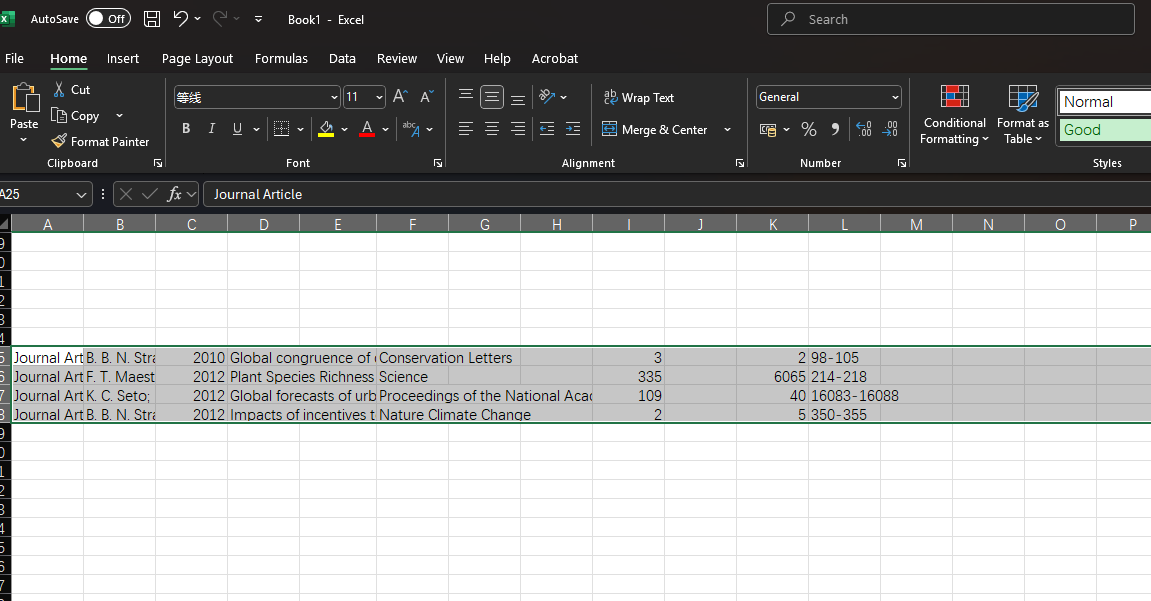This screenshot has width=1151, height=601.
Task: Click the Cut scissors command
Action: tap(71, 90)
